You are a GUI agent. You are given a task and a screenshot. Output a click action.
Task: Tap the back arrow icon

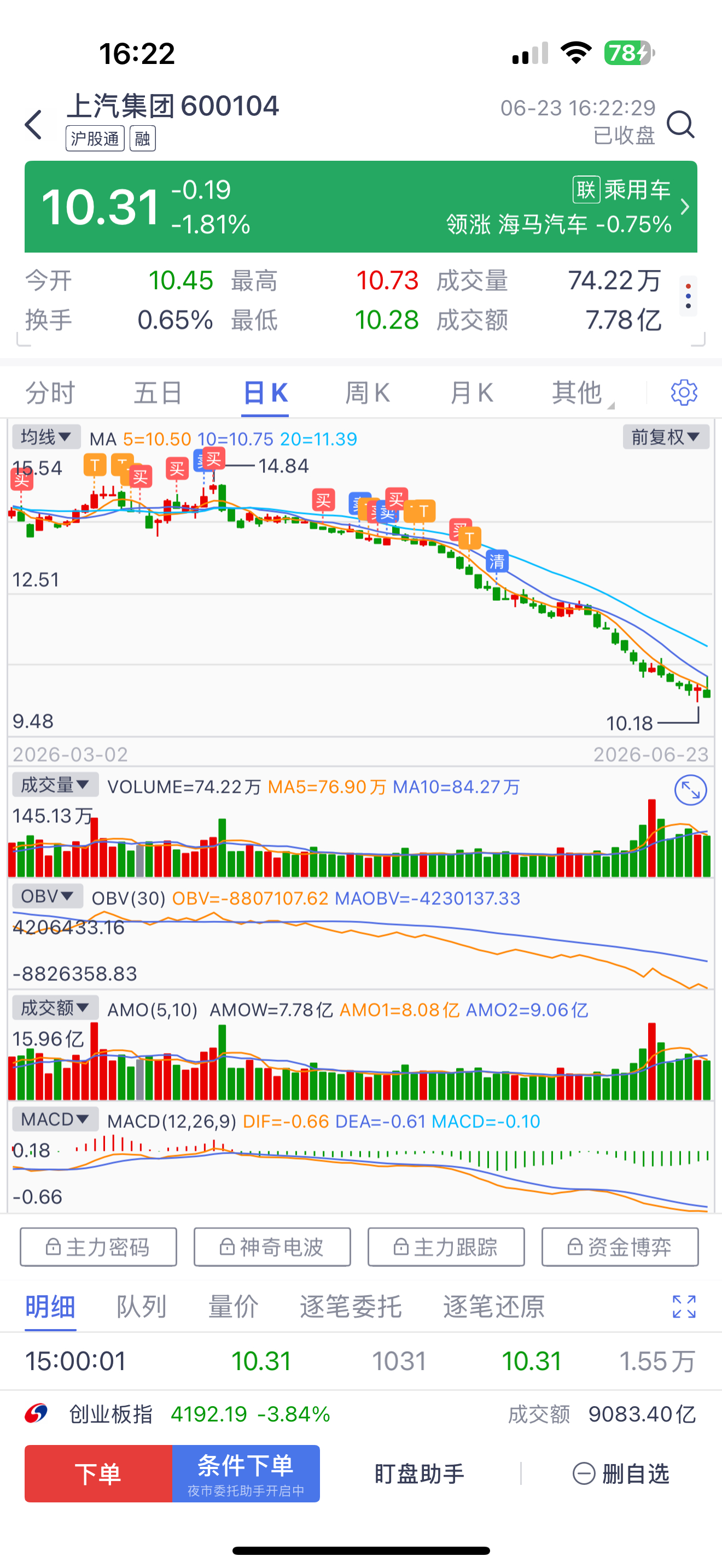click(x=33, y=125)
